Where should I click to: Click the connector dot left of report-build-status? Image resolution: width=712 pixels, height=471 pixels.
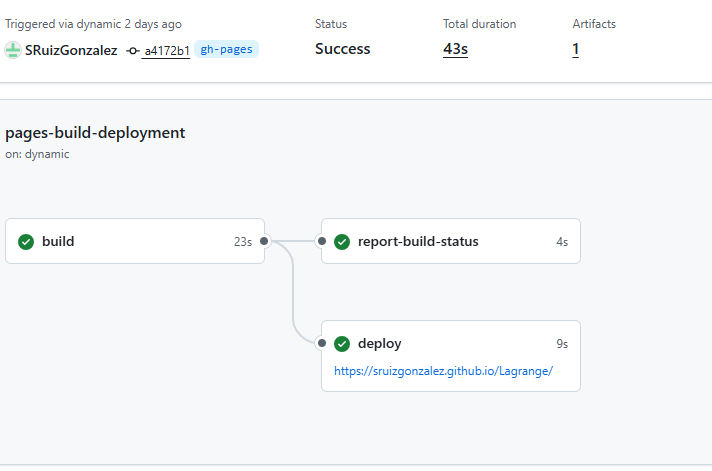[x=321, y=241]
